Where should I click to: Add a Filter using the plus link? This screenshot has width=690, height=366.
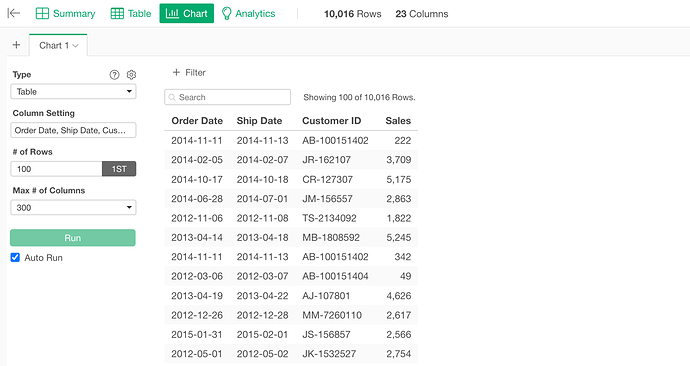coord(189,73)
